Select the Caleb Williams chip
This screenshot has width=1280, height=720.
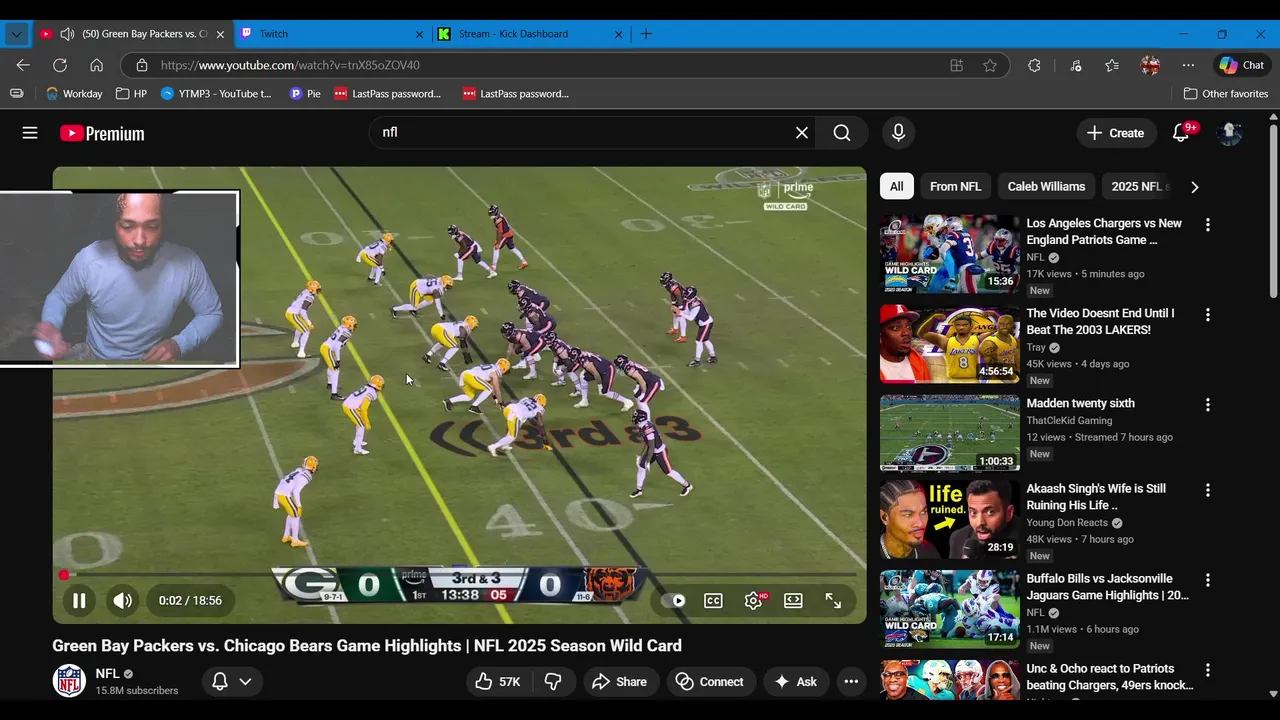click(1046, 186)
